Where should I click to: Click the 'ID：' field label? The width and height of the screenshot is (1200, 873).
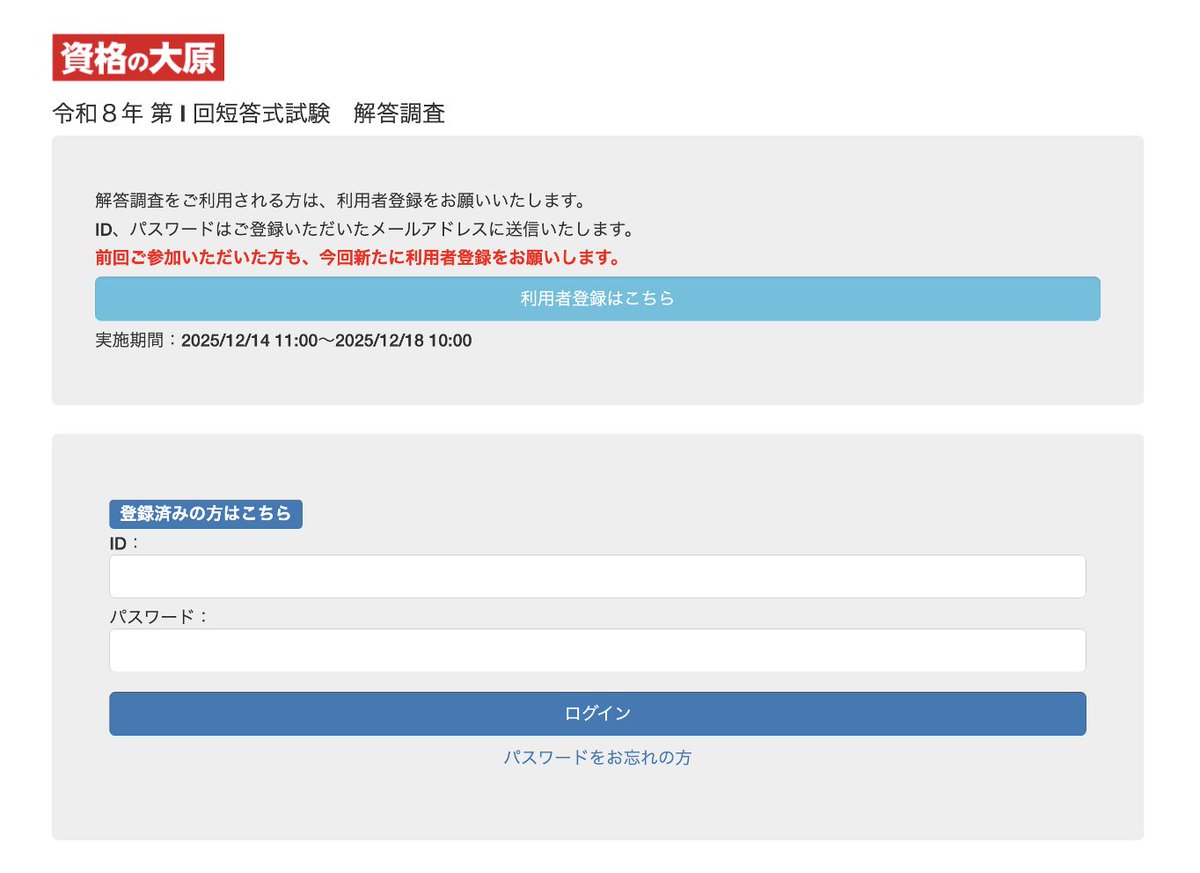coord(125,543)
